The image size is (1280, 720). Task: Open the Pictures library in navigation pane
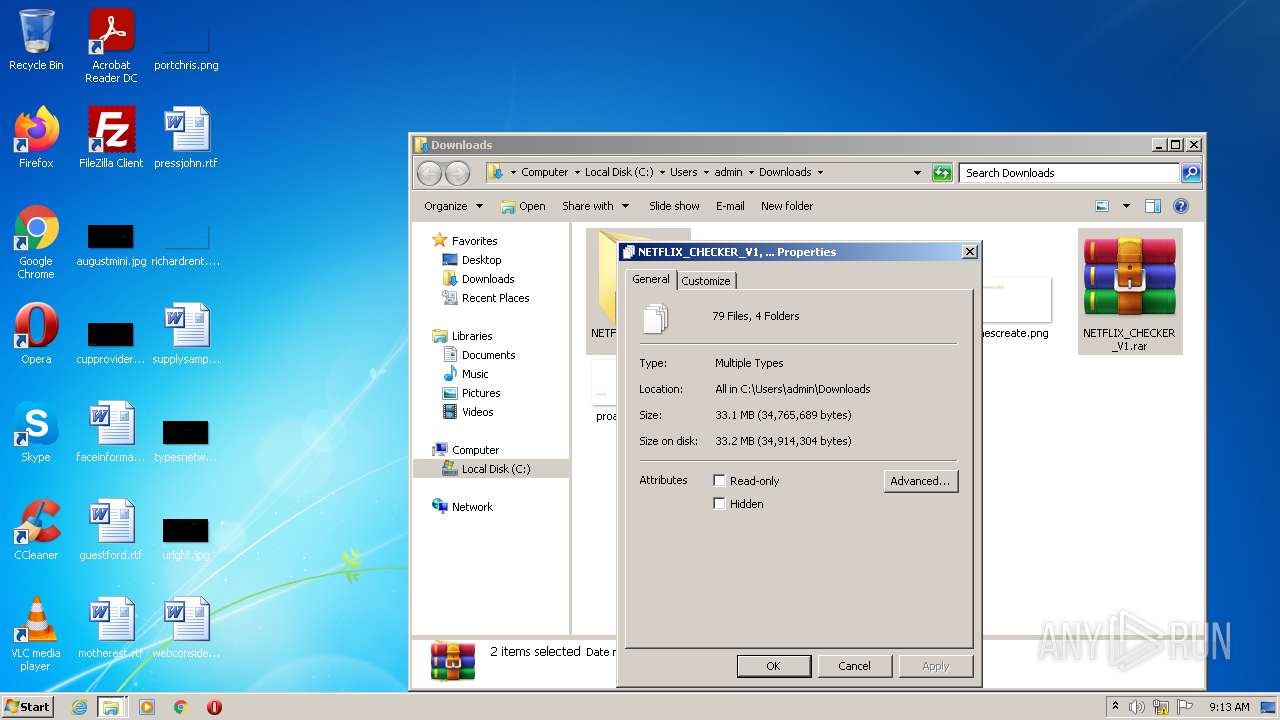pos(471,393)
